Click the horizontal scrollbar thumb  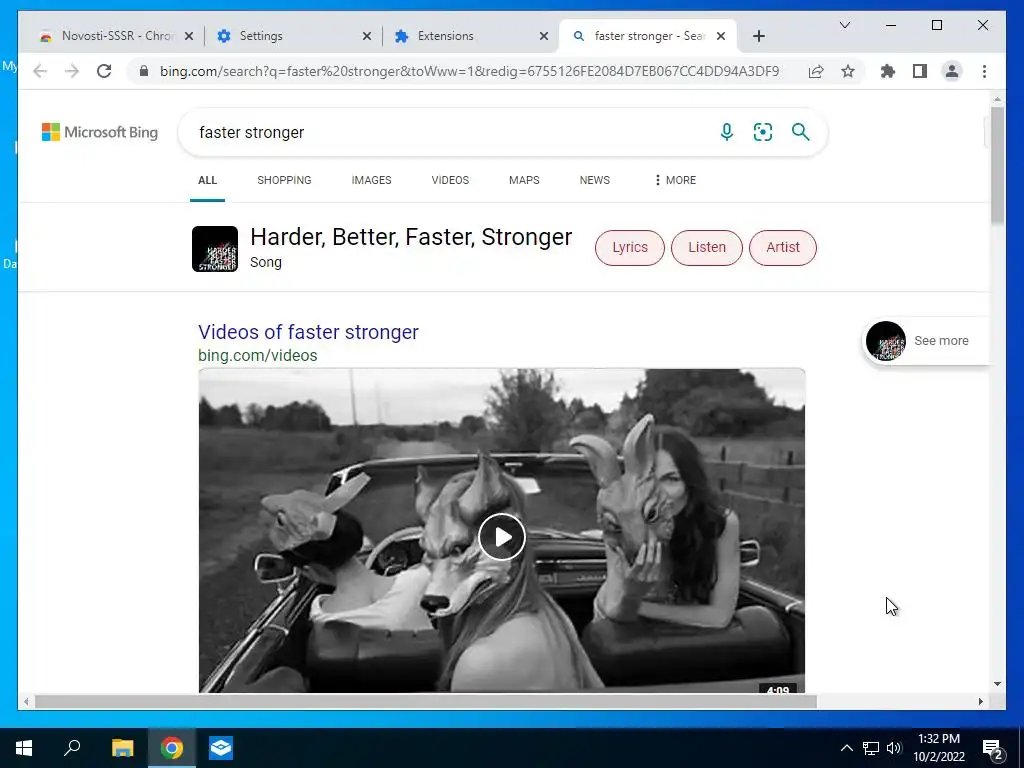(425, 701)
